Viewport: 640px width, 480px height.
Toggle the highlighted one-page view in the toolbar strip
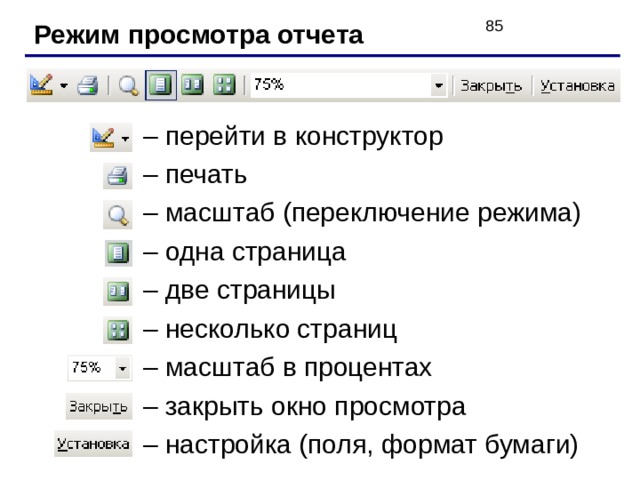click(x=161, y=85)
